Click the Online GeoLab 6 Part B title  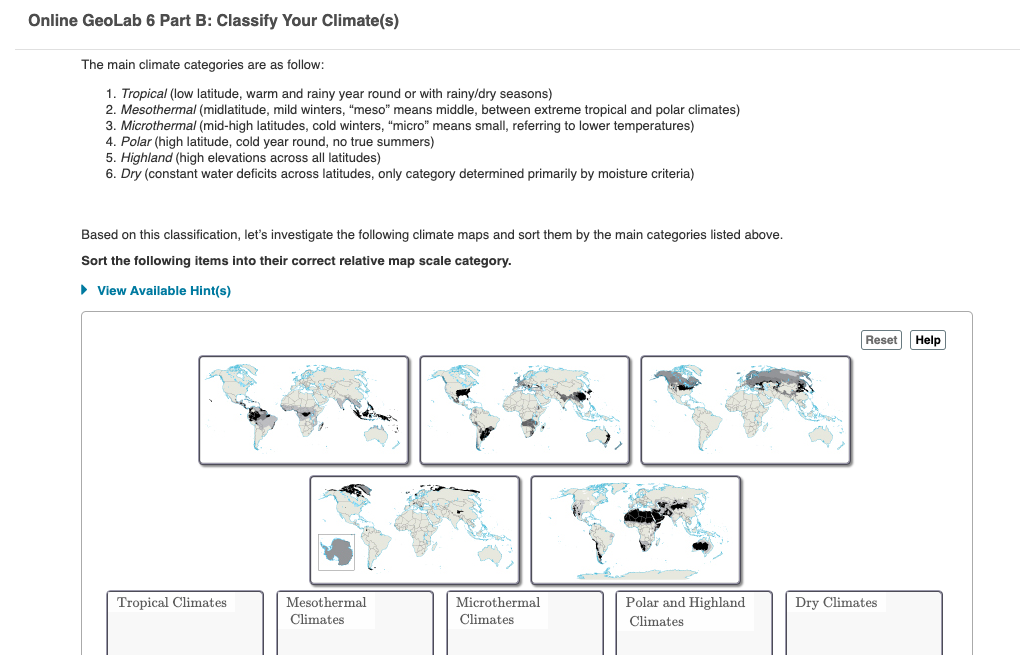point(216,19)
